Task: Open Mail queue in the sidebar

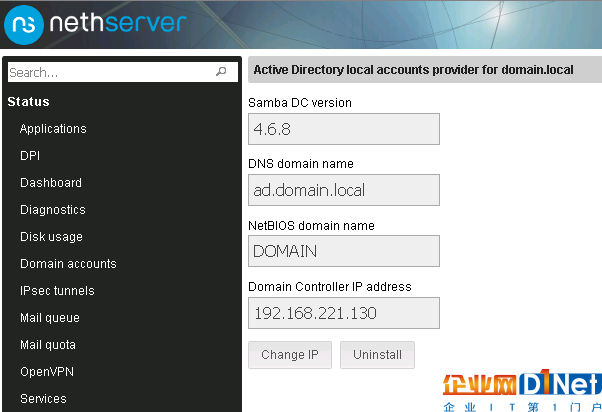Action: [50, 318]
